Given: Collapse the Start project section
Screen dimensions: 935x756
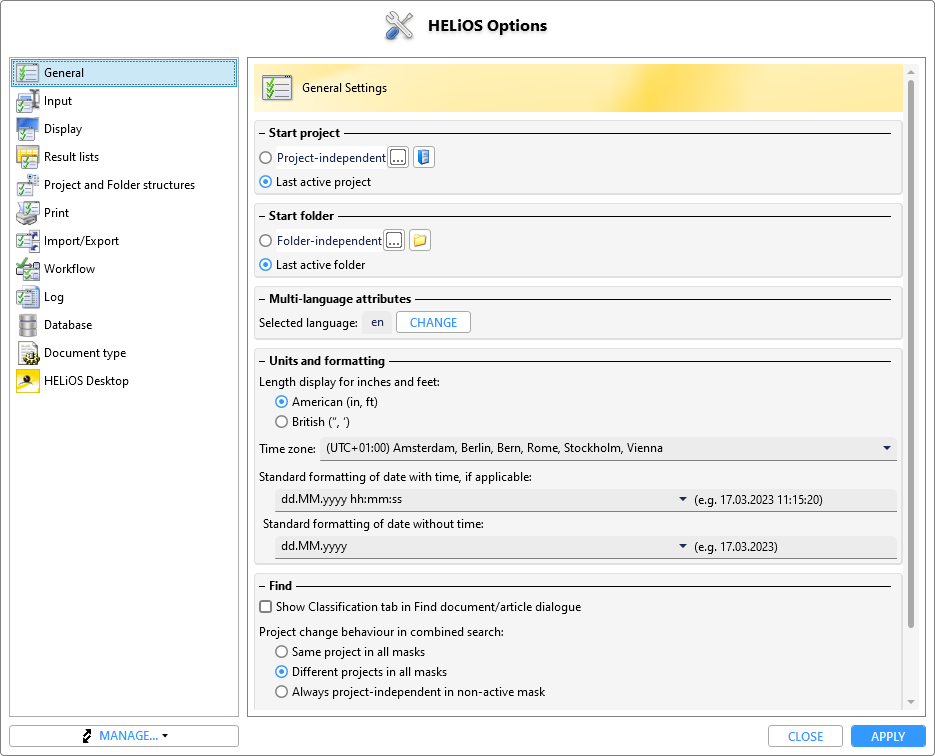Looking at the screenshot, I should (x=262, y=133).
